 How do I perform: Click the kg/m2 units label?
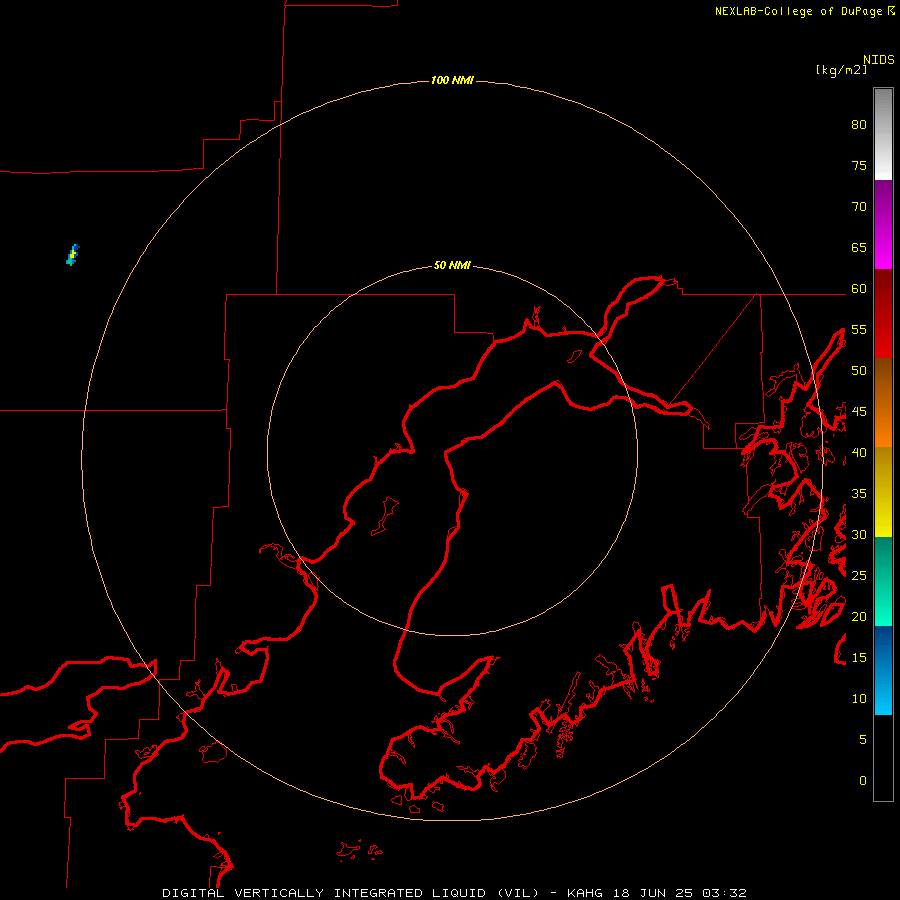pyautogui.click(x=841, y=70)
